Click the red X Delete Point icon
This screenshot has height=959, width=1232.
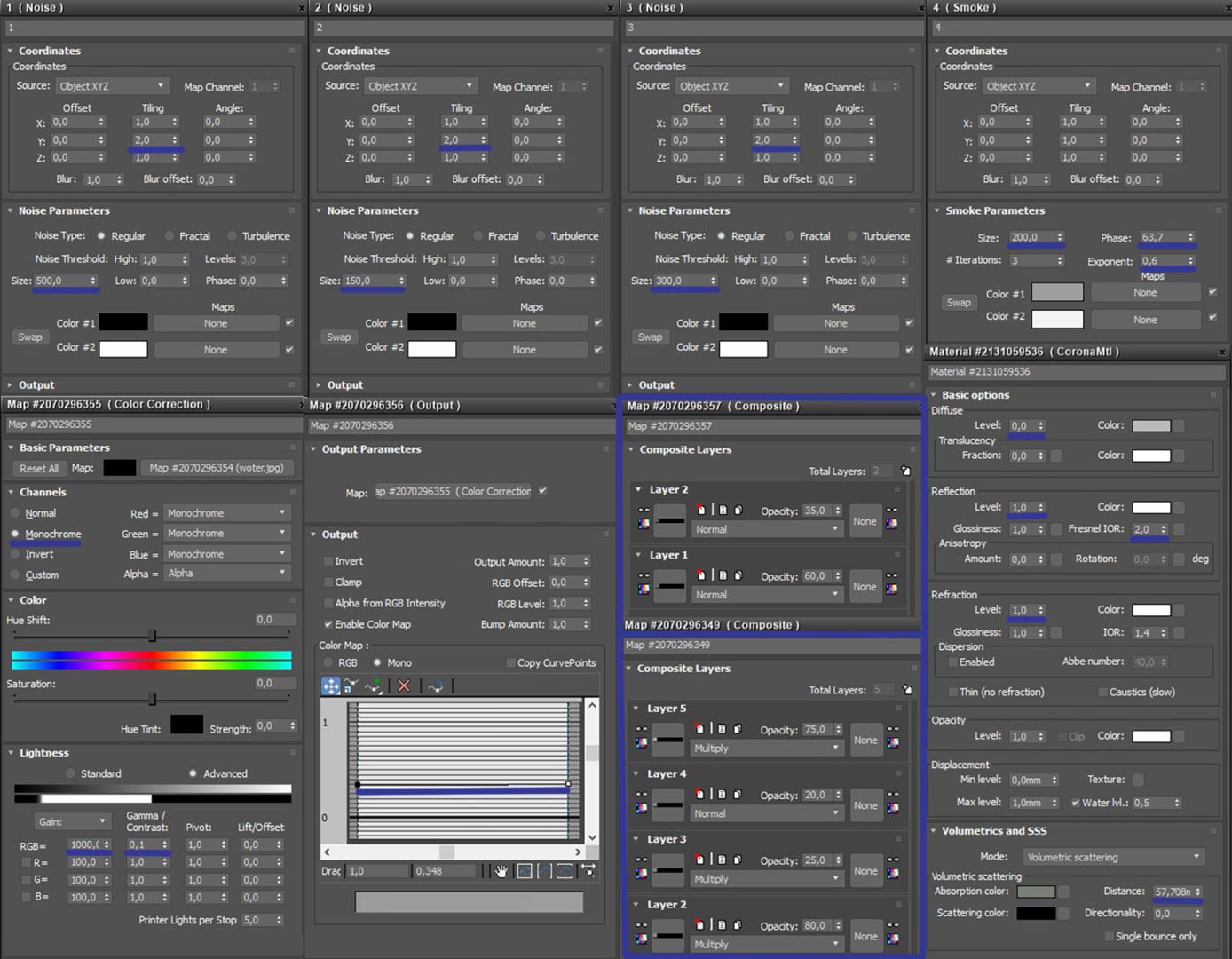pyautogui.click(x=404, y=686)
